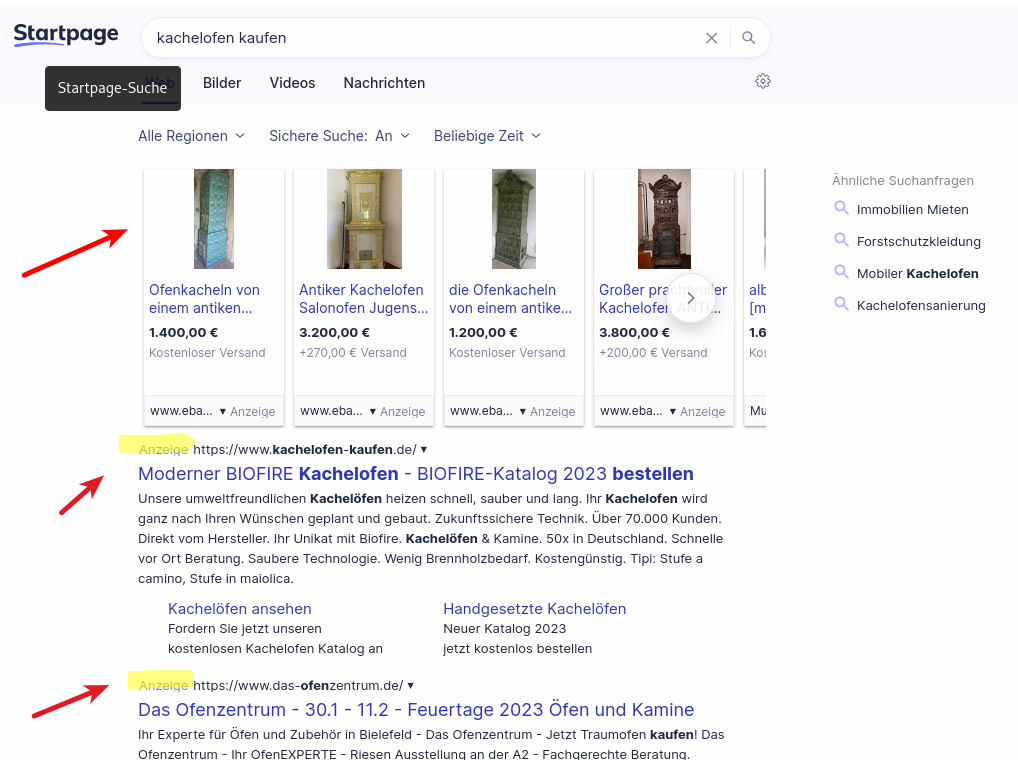The width and height of the screenshot is (1018, 760).
Task: Search for Kachelofensanierung suggestion
Action: coord(921,305)
